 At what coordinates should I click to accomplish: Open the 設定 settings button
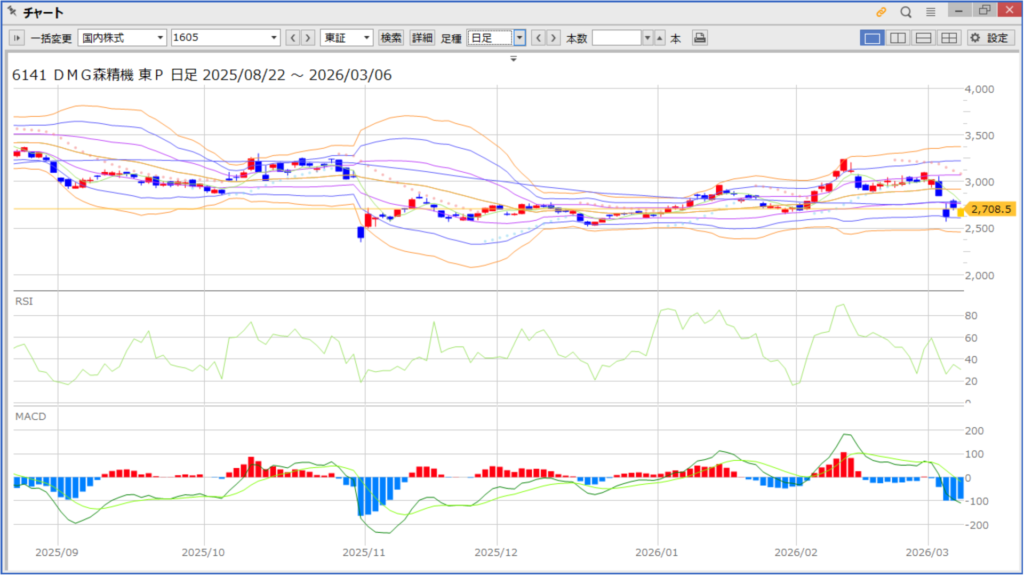click(x=990, y=38)
